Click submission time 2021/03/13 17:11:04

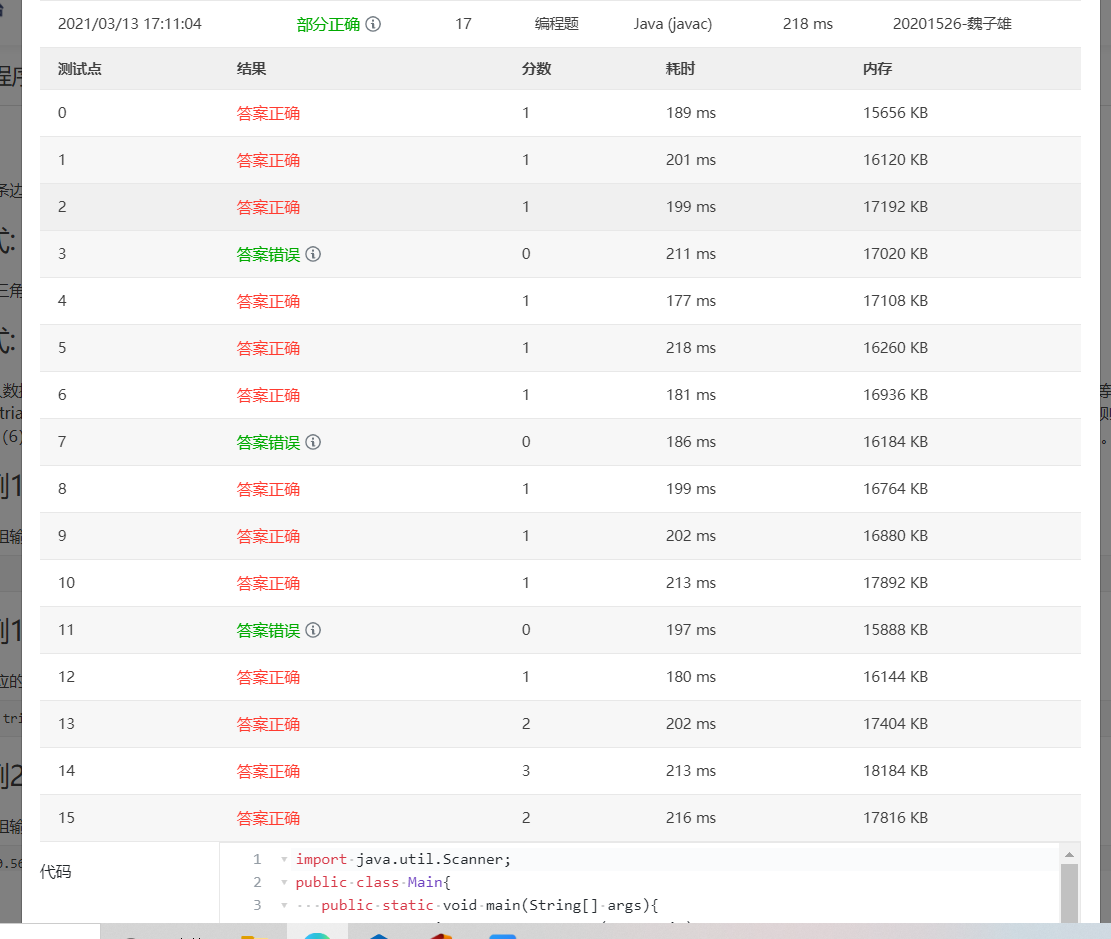[130, 24]
